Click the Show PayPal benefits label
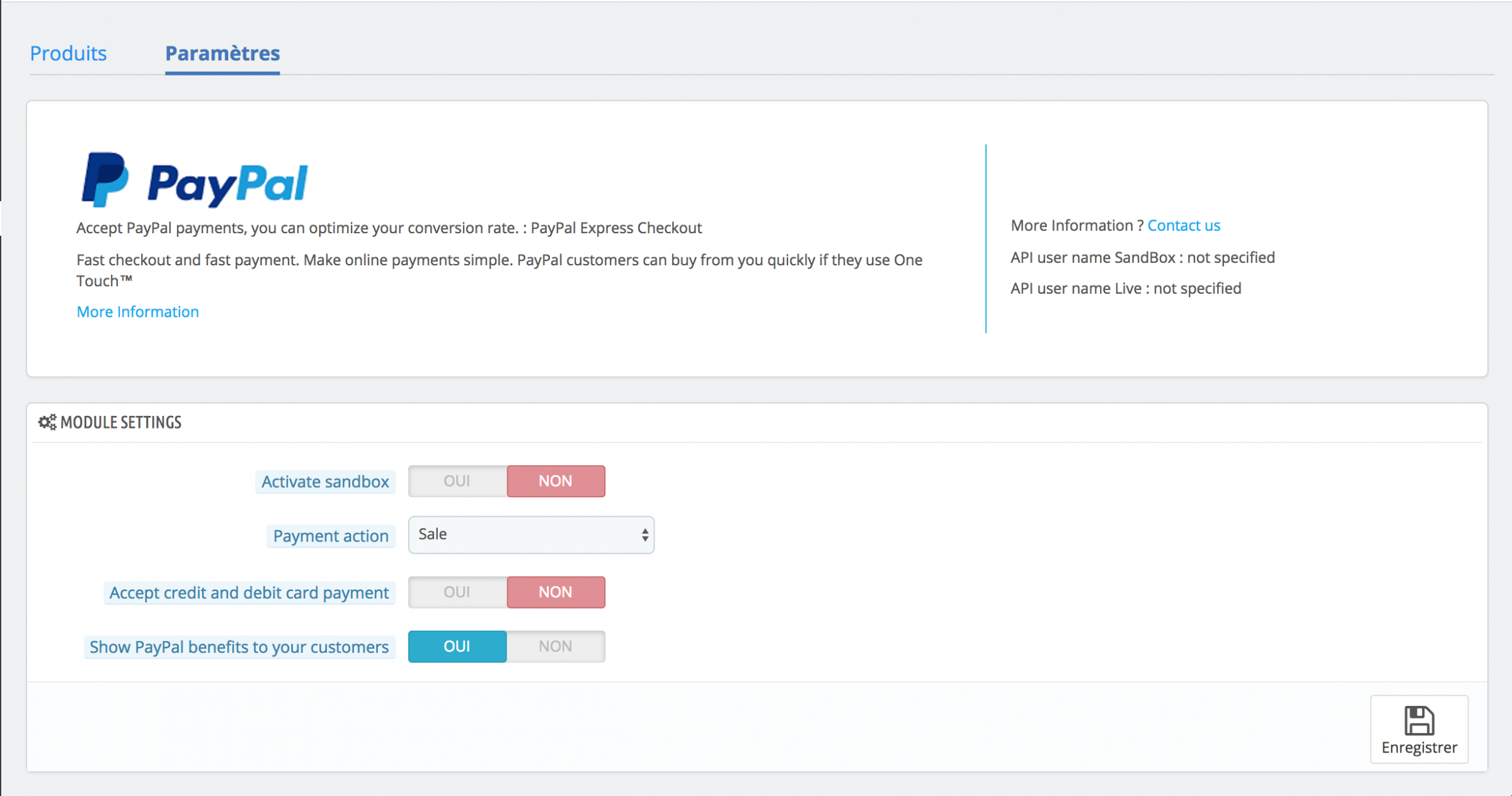The height and width of the screenshot is (796, 1512). tap(239, 647)
